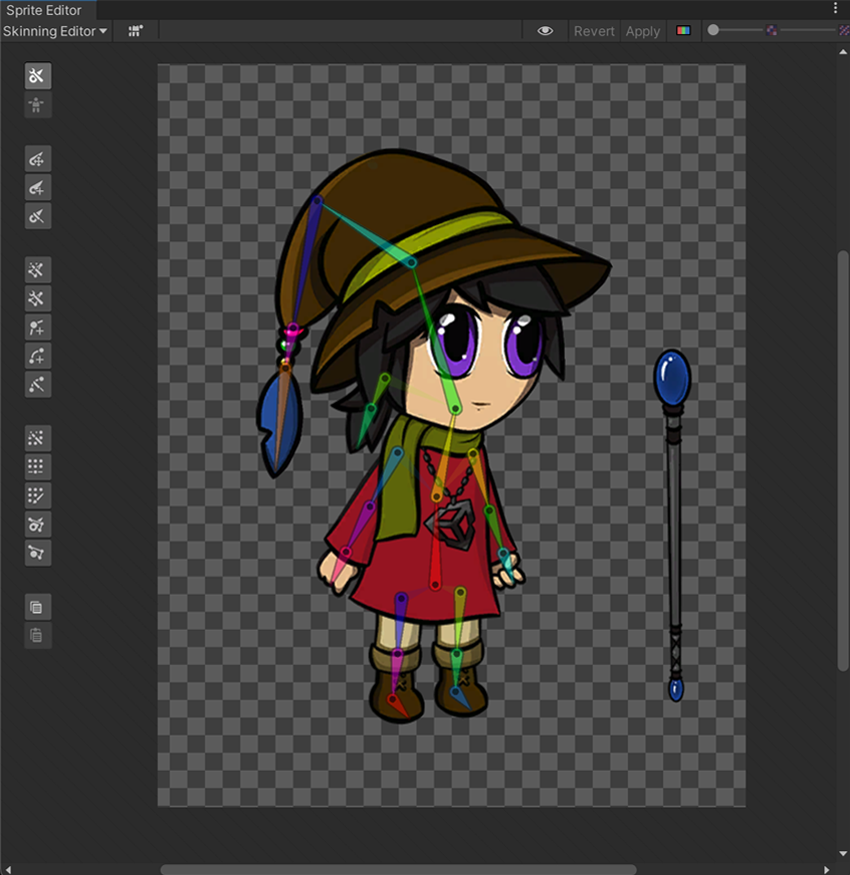
Task: Click the Edit Bone tool
Action: tap(37, 159)
